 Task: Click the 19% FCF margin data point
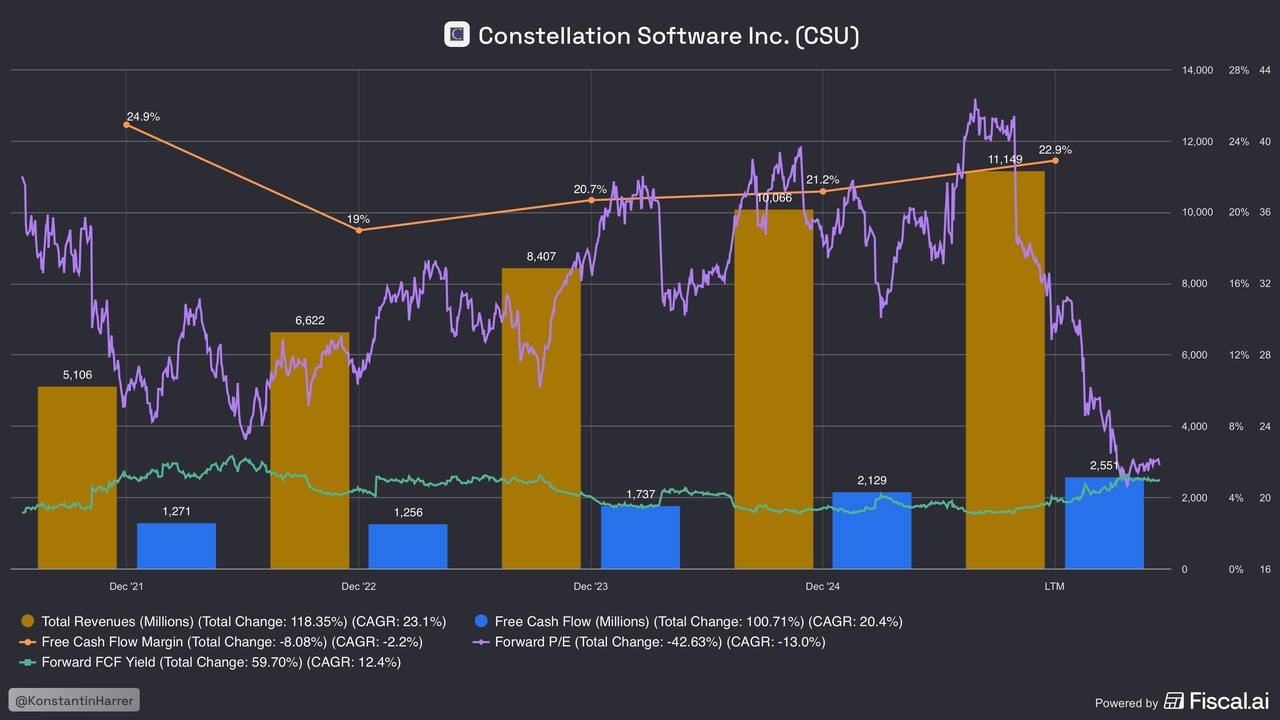pos(358,230)
